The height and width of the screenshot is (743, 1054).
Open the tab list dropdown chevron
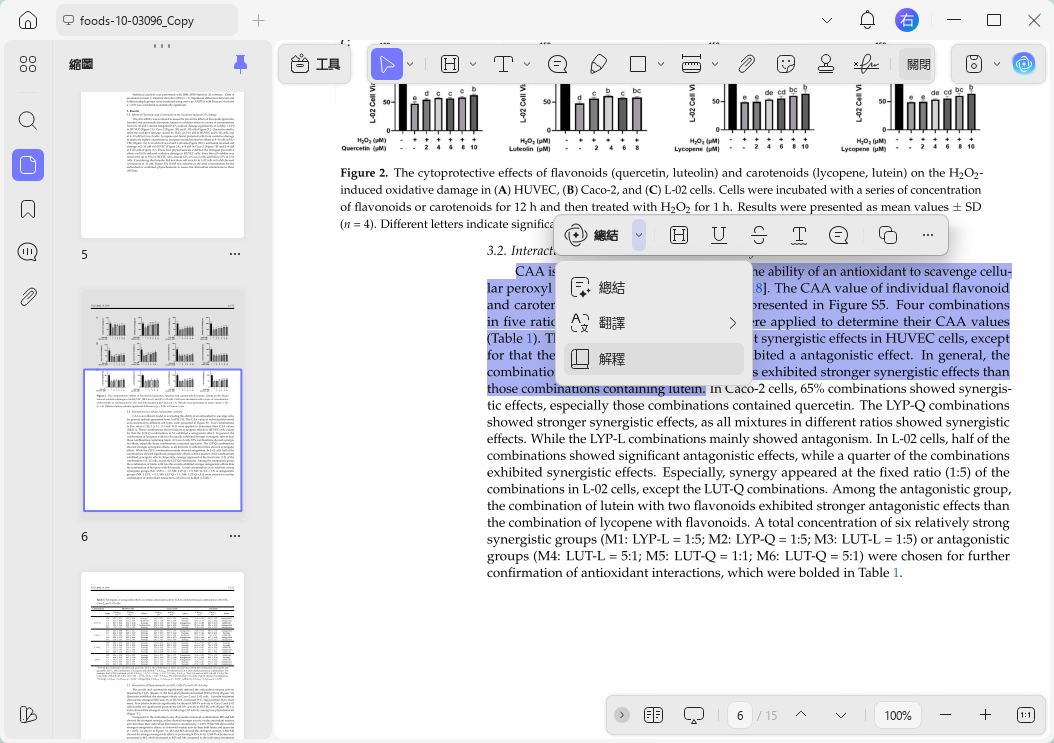tap(827, 21)
